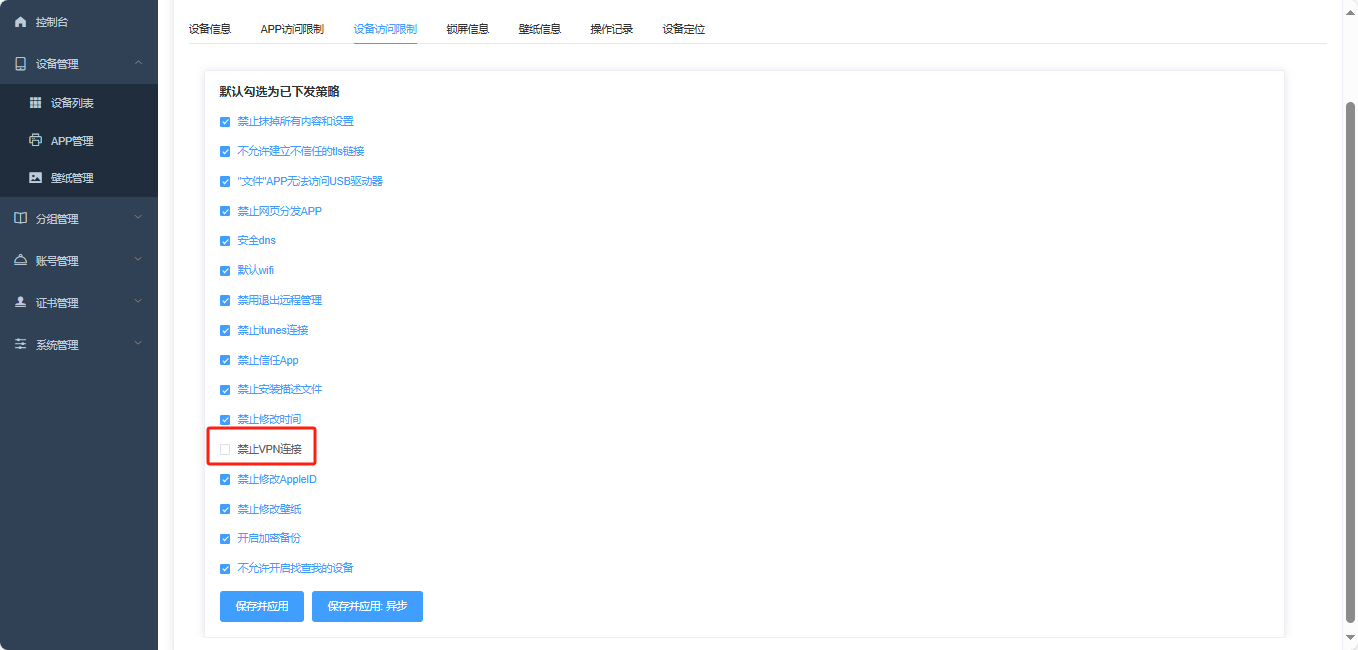1358x650 pixels.
Task: Click the icon beside 账号管理
Action: click(x=20, y=260)
